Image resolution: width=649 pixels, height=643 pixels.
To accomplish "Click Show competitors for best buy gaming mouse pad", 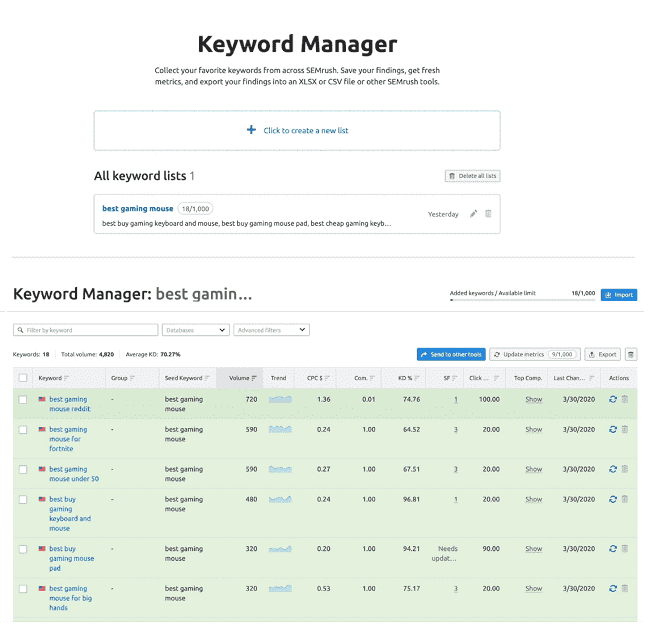I will [x=534, y=549].
